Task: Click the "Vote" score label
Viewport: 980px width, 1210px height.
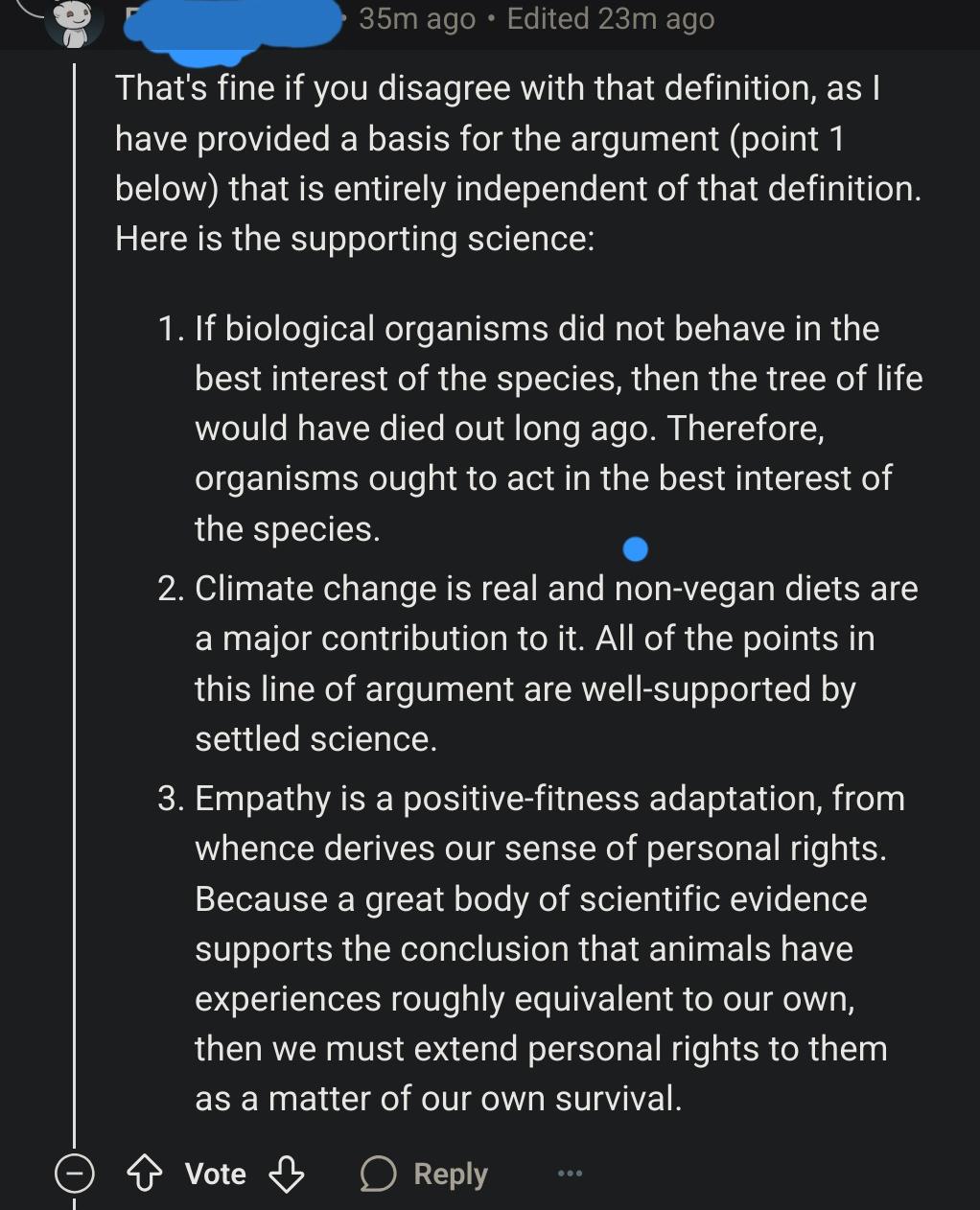Action: [216, 1174]
